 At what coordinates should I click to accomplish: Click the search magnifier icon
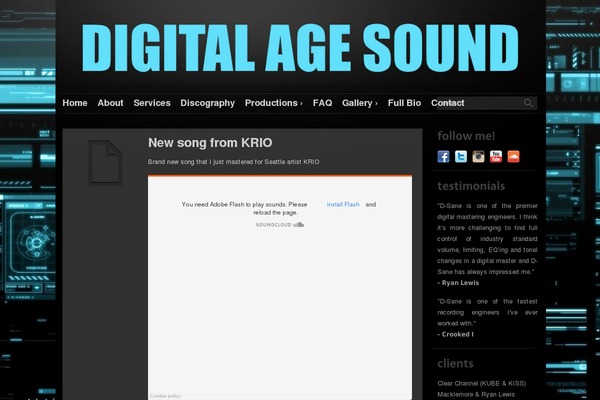(x=528, y=103)
